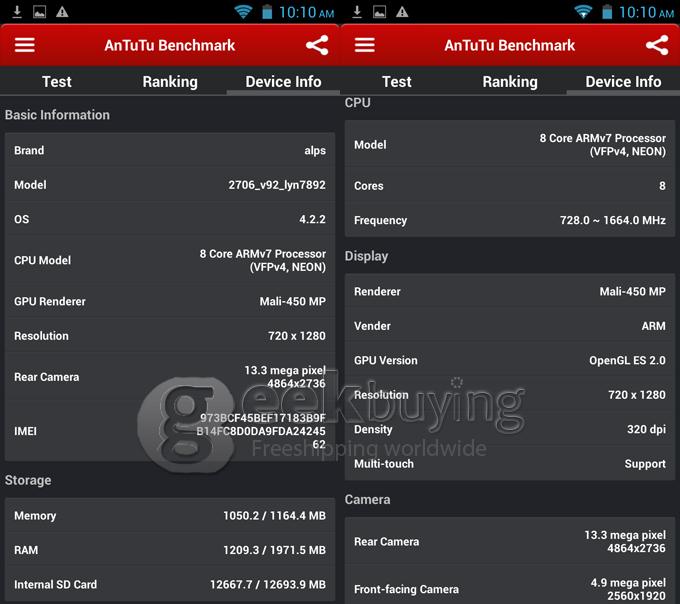Open hamburger menu in right AnTuTu screen

(365, 45)
